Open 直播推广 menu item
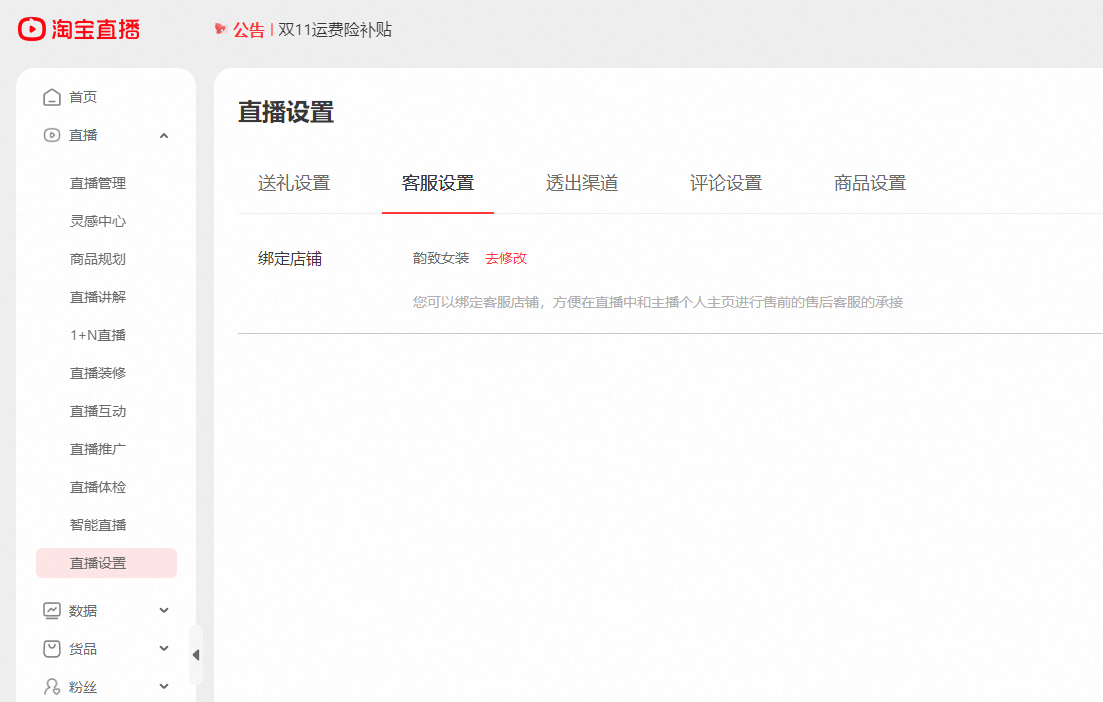This screenshot has width=1103, height=702. [x=98, y=449]
